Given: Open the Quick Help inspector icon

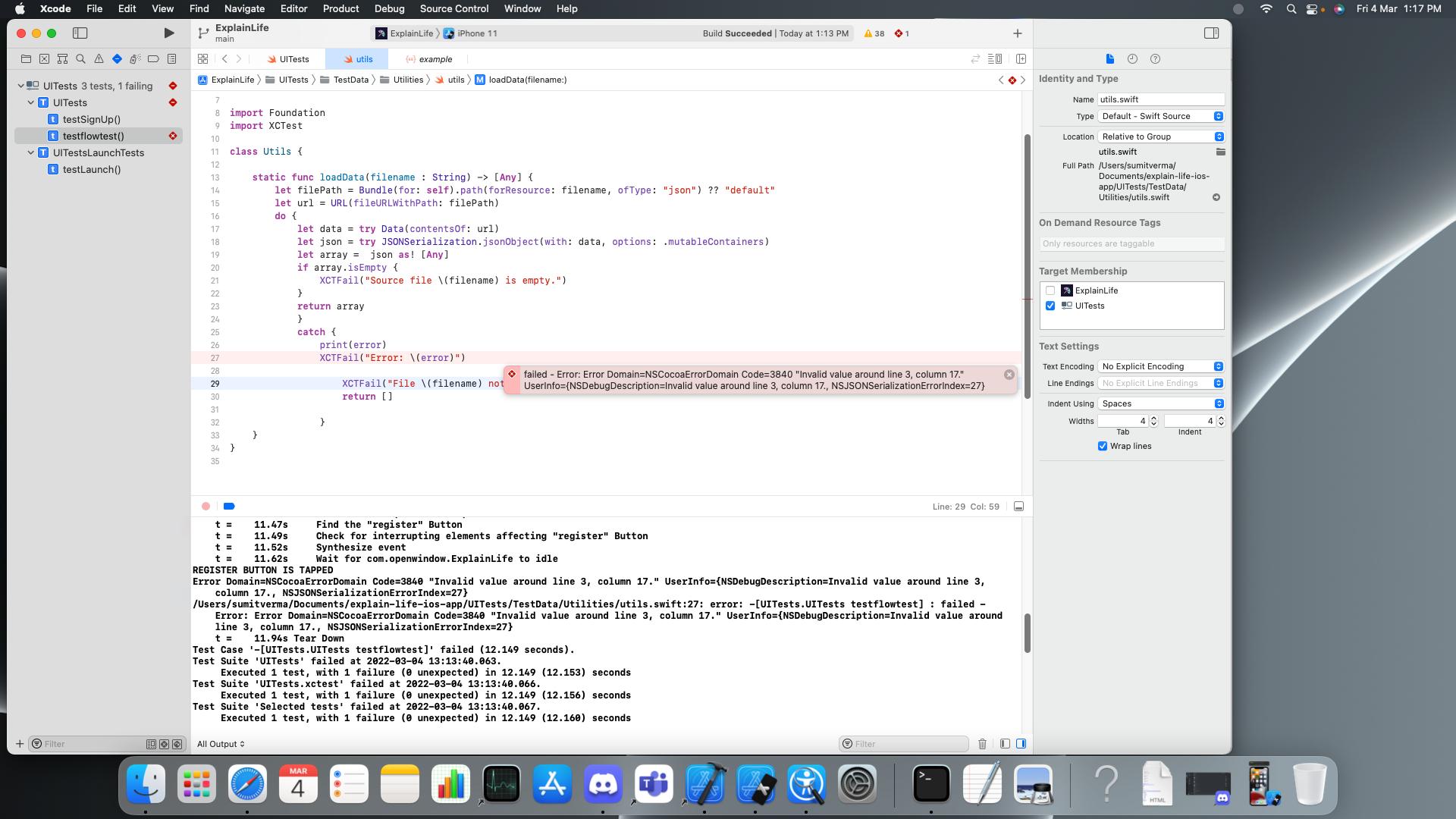Looking at the screenshot, I should (1155, 58).
